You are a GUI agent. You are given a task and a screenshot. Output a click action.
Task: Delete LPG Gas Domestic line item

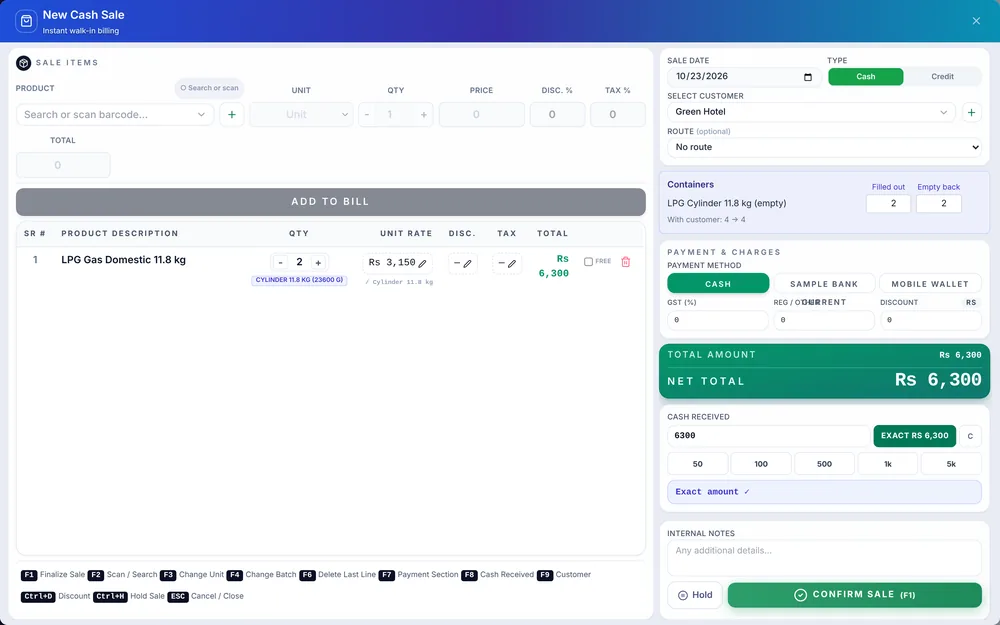626,262
